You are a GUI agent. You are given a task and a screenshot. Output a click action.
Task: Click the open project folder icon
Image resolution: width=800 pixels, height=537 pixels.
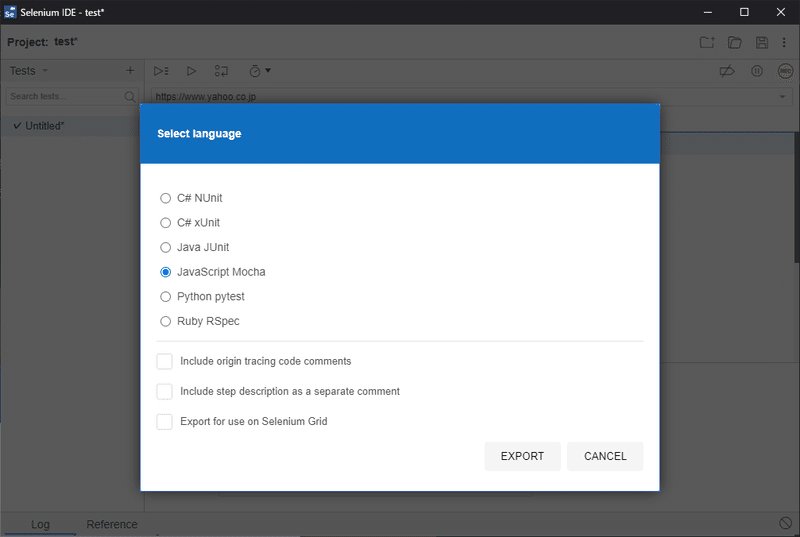pyautogui.click(x=734, y=42)
